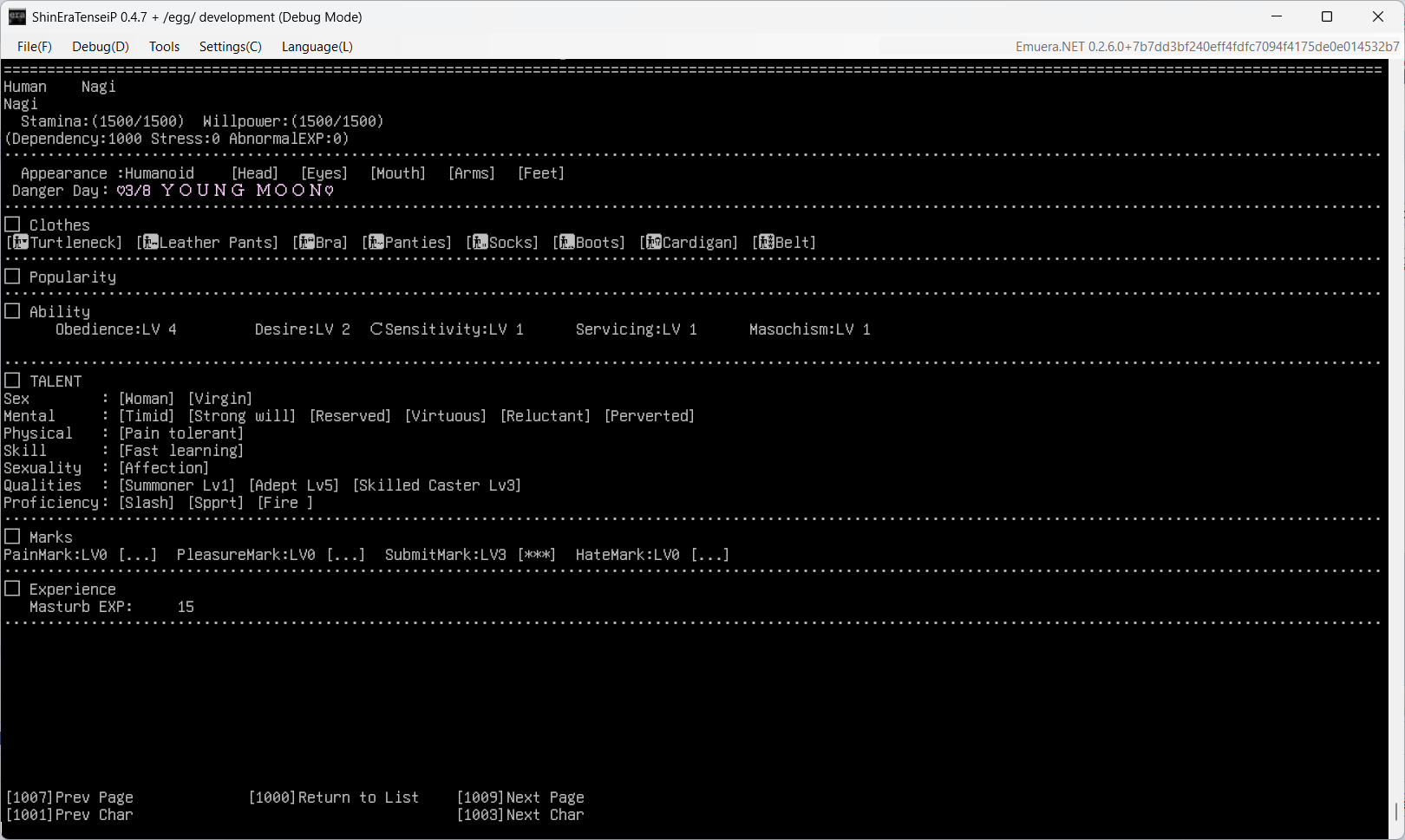1405x840 pixels.
Task: Click the Belt clothing icon
Action: click(x=767, y=242)
